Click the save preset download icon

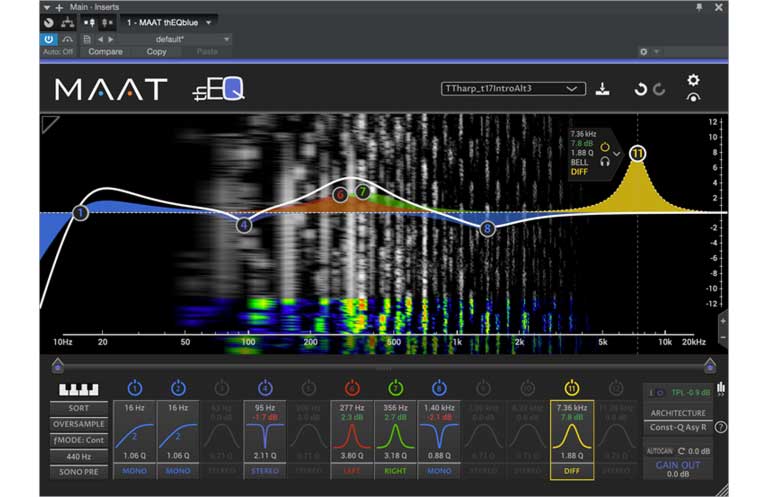pos(602,89)
